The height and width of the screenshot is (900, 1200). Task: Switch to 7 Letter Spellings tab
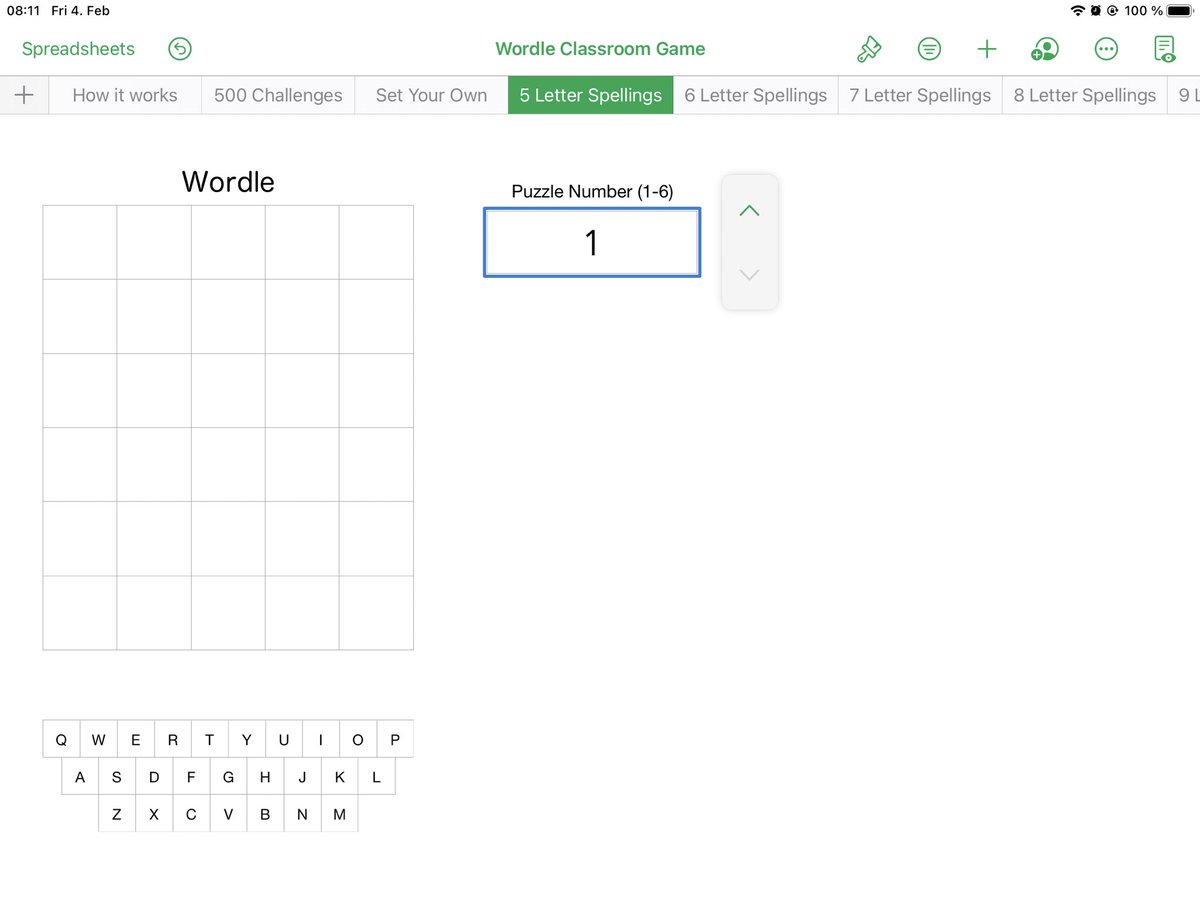pyautogui.click(x=920, y=95)
